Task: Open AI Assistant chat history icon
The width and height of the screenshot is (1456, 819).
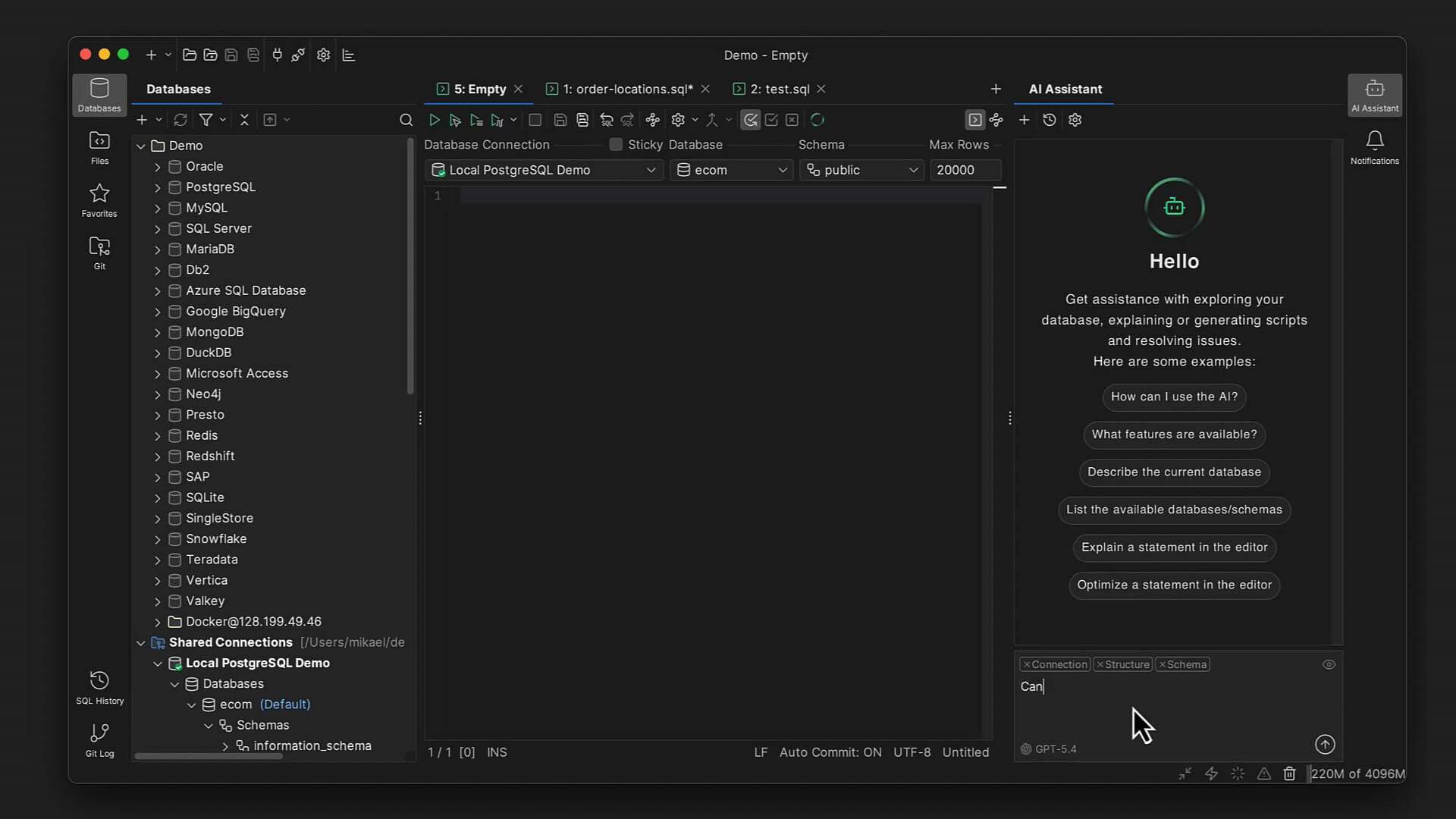Action: point(1050,120)
